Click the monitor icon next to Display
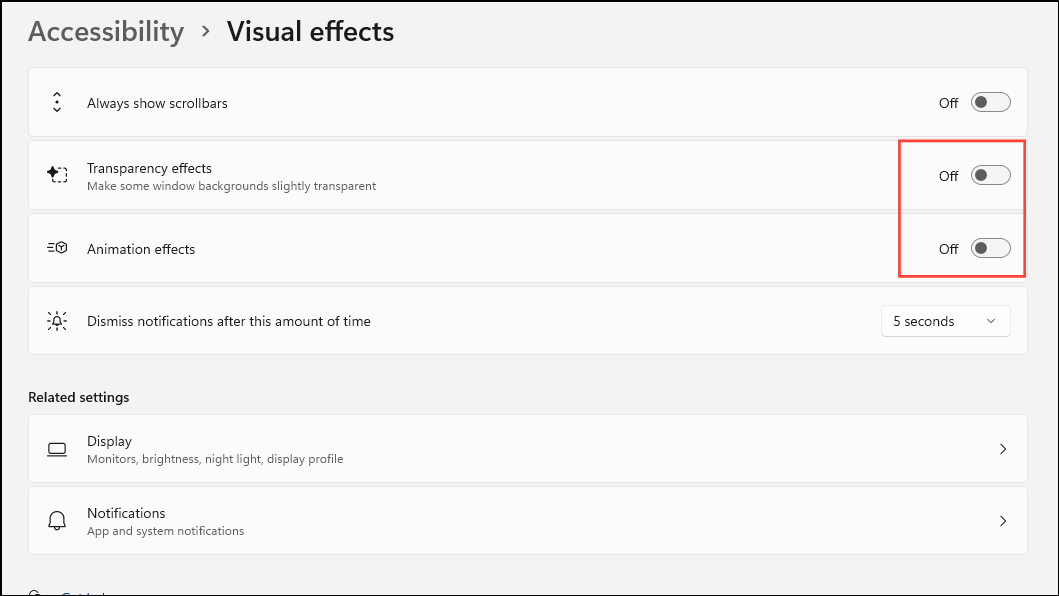Screen dimensions: 1059x596 tap(57, 449)
